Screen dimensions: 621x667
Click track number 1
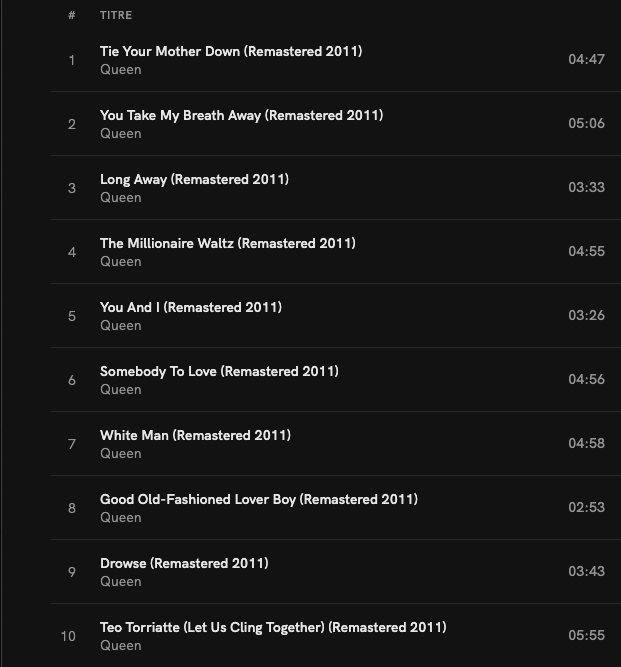pos(72,60)
